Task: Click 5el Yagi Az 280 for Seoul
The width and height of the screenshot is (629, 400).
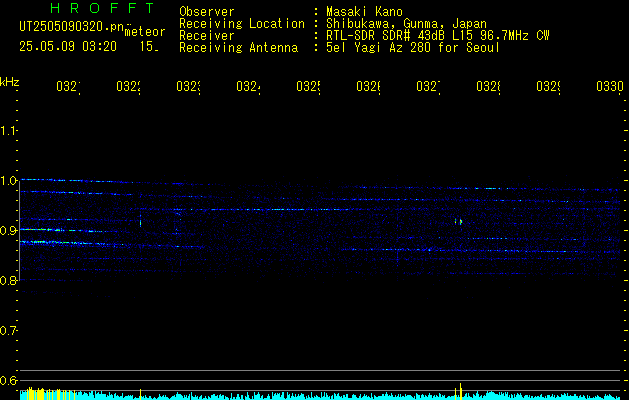Action: (413, 48)
